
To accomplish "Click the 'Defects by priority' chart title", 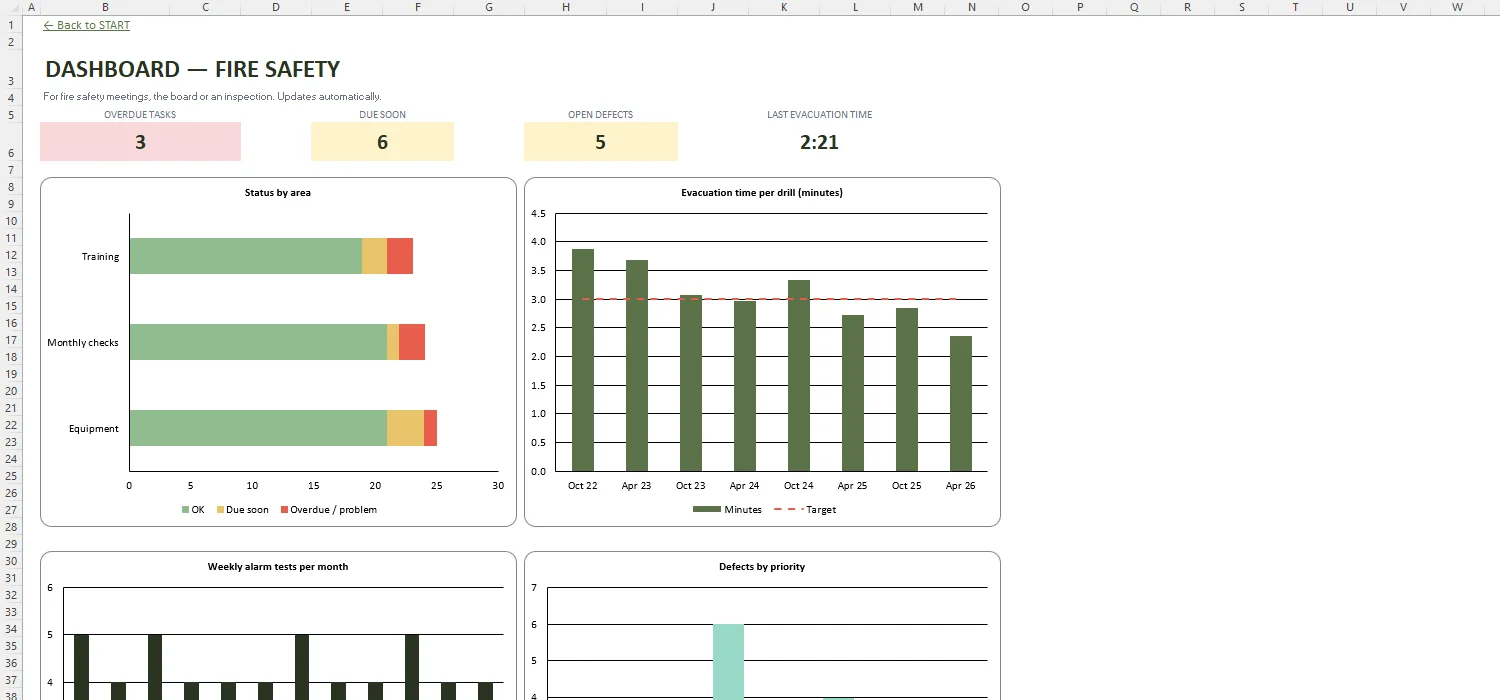I will tap(762, 566).
